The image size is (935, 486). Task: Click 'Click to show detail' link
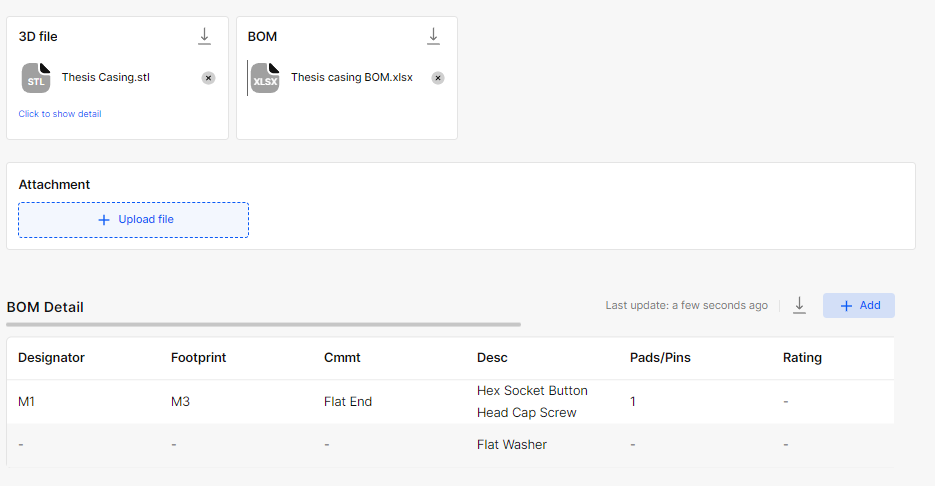60,114
